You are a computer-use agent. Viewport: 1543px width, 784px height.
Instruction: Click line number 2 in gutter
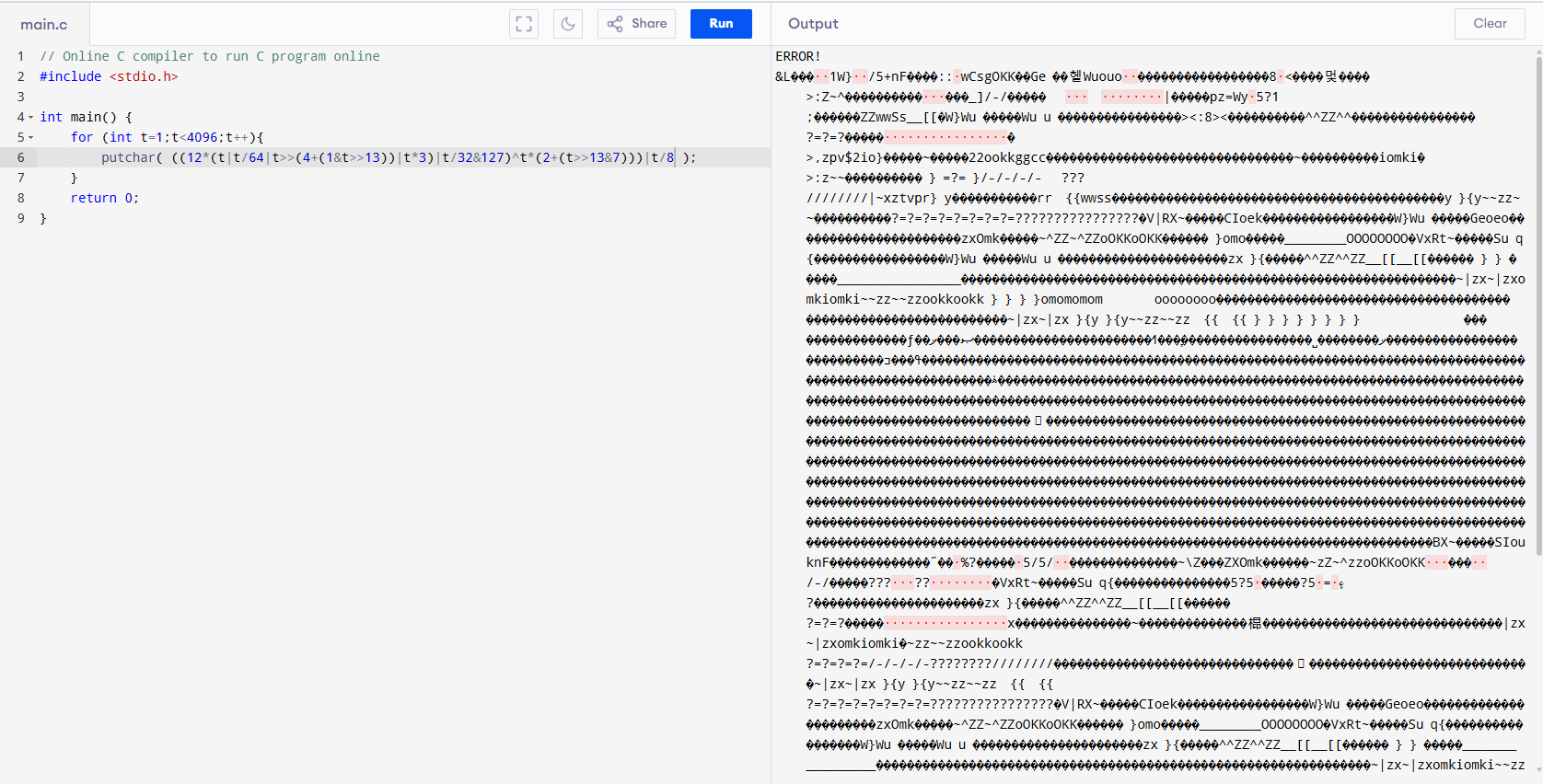pos(20,76)
